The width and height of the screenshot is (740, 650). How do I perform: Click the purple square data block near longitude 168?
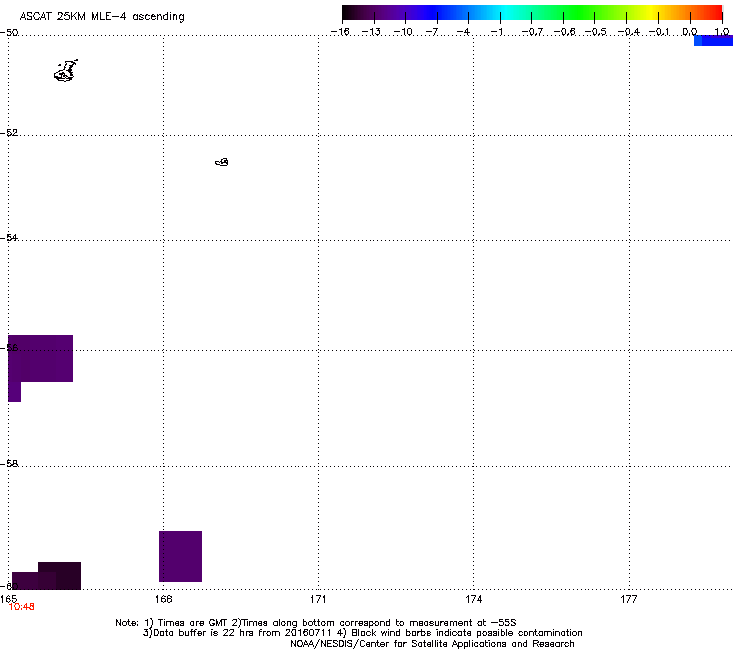[180, 556]
